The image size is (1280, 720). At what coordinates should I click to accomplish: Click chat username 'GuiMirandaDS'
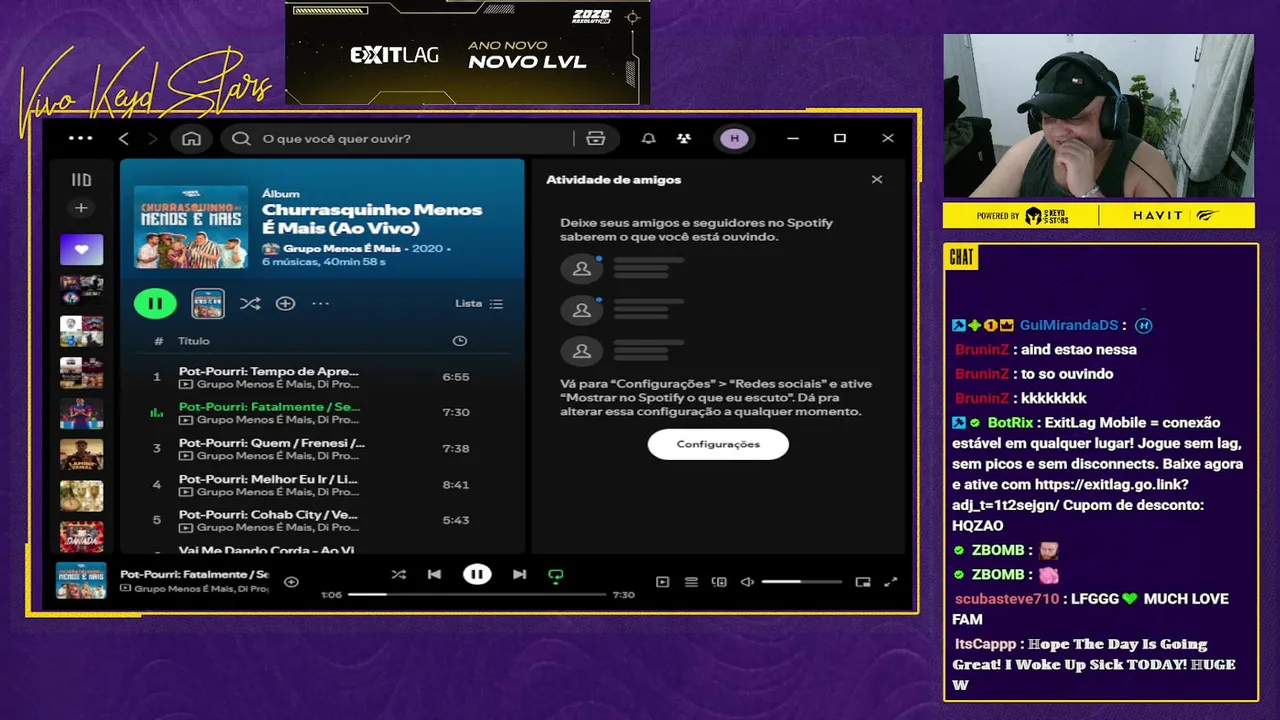point(1068,325)
